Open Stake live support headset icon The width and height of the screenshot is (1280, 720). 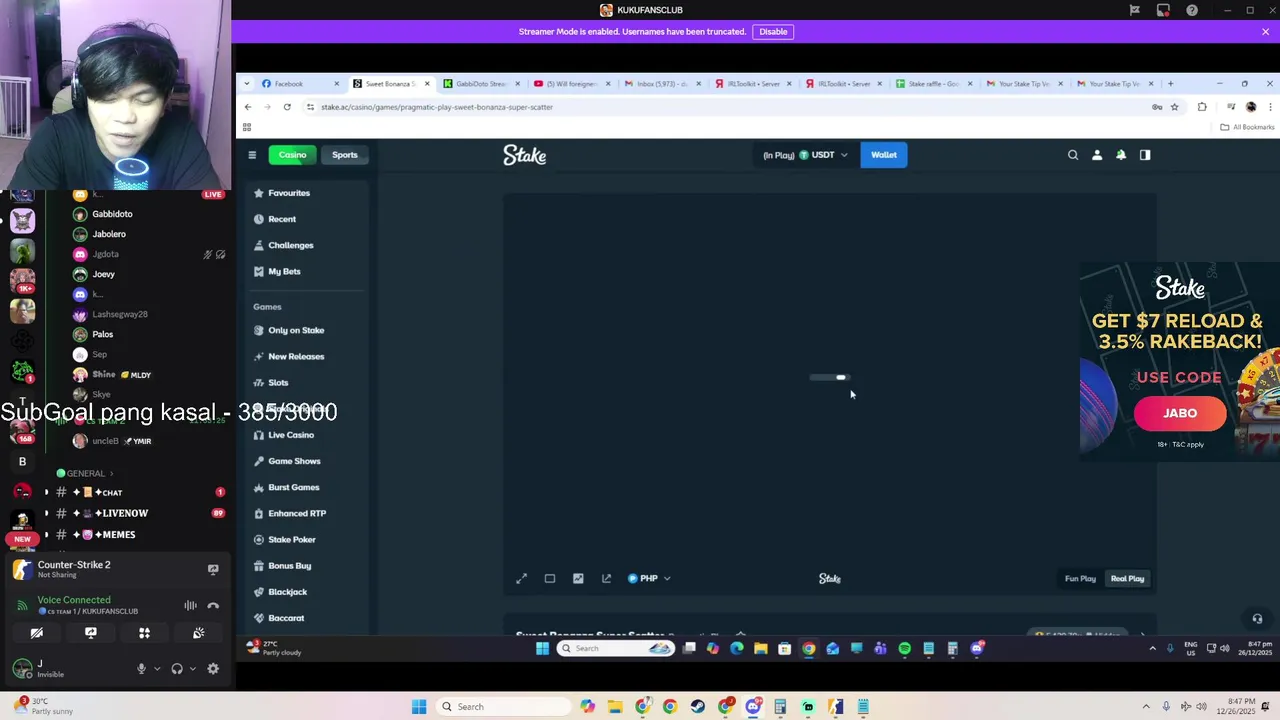[1257, 619]
